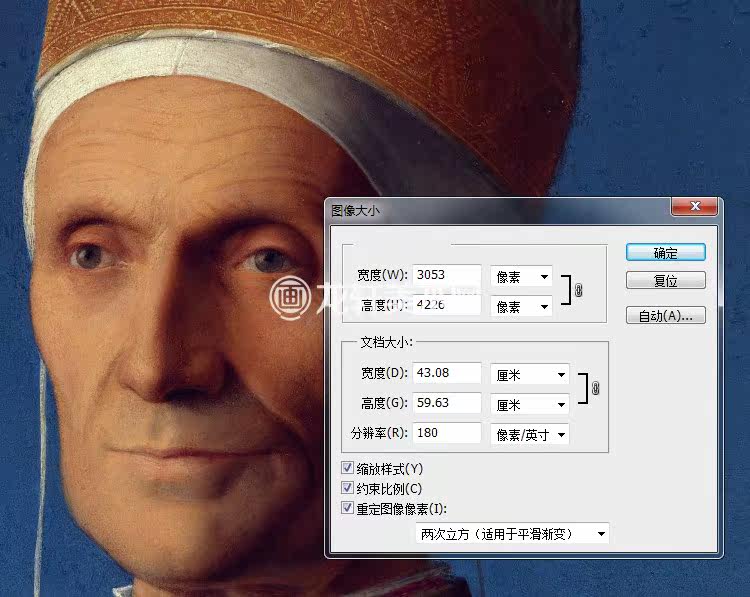Click the pixel 宽度(W) field showing 3053

pyautogui.click(x=446, y=275)
